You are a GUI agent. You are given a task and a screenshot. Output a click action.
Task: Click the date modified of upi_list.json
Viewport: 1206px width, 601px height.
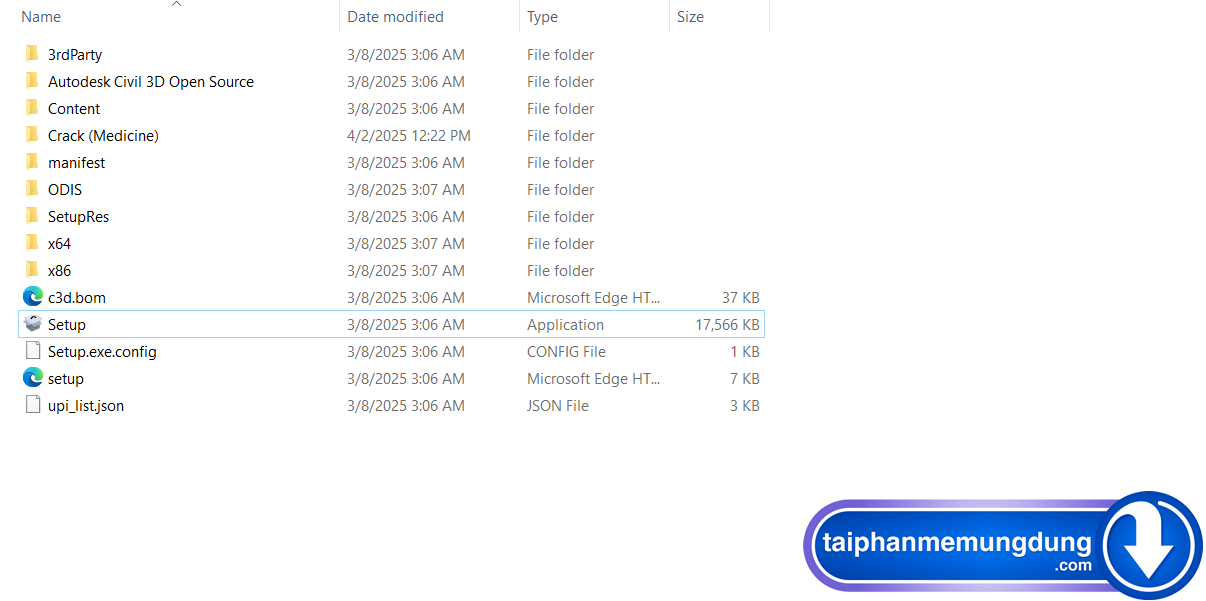406,406
